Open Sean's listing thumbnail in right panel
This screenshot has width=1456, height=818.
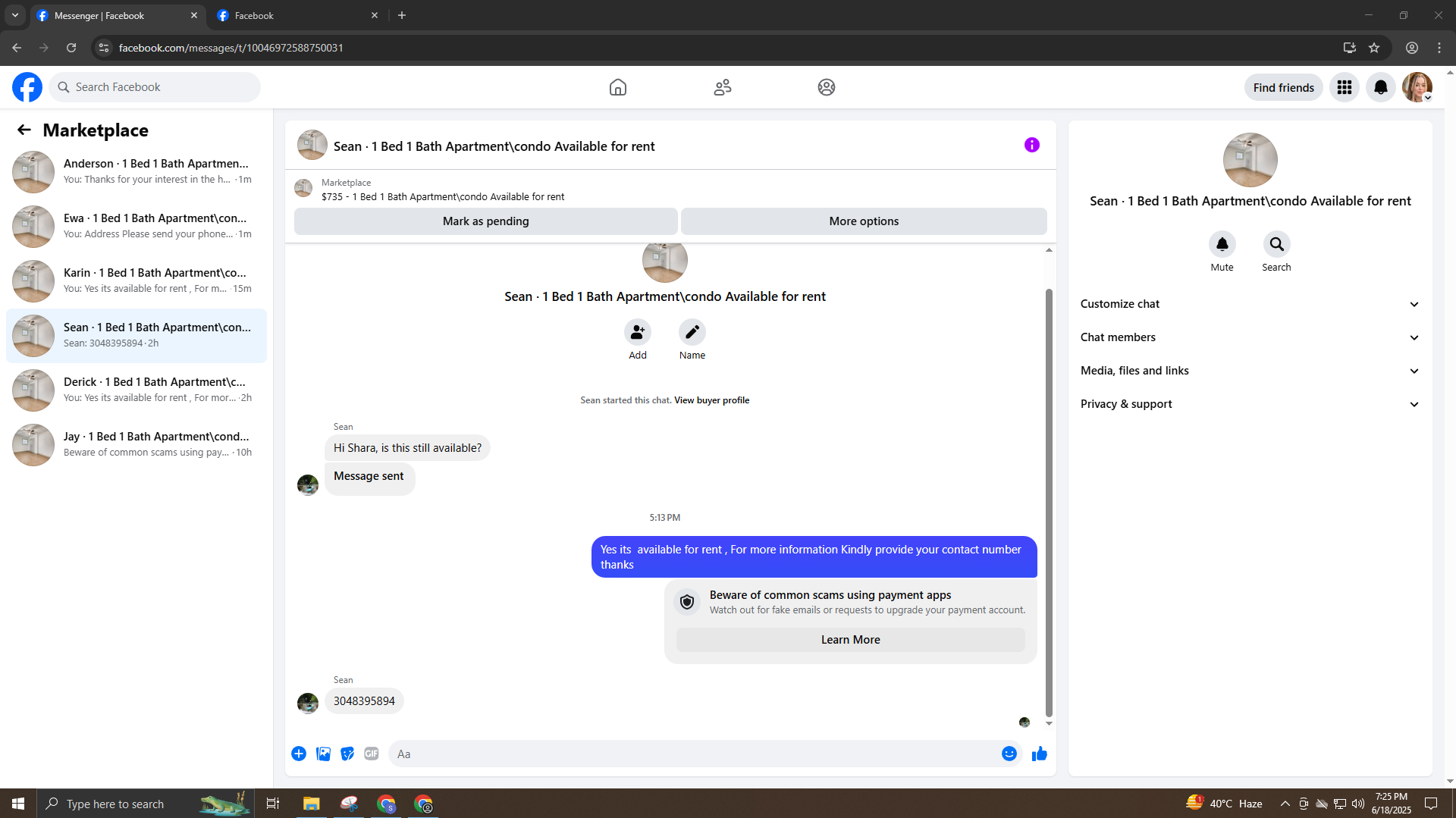click(1250, 160)
